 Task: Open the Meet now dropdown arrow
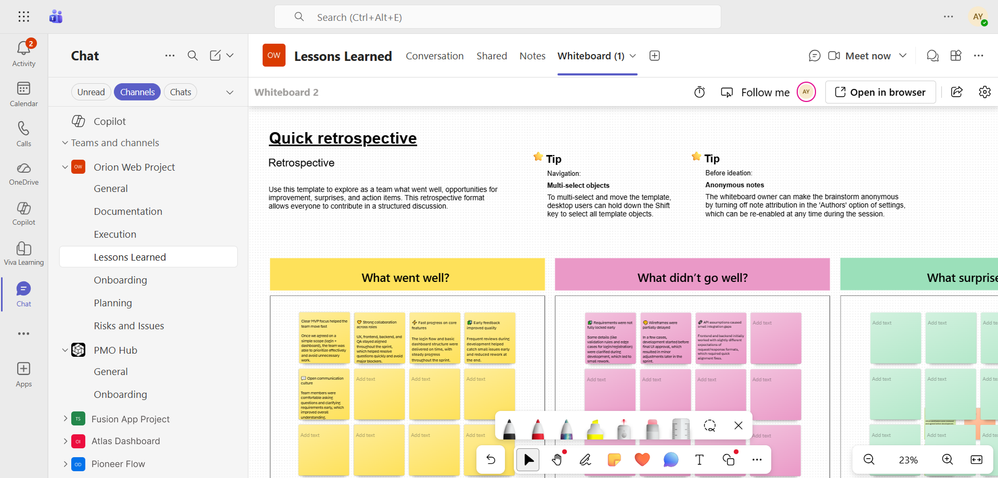pyautogui.click(x=903, y=56)
